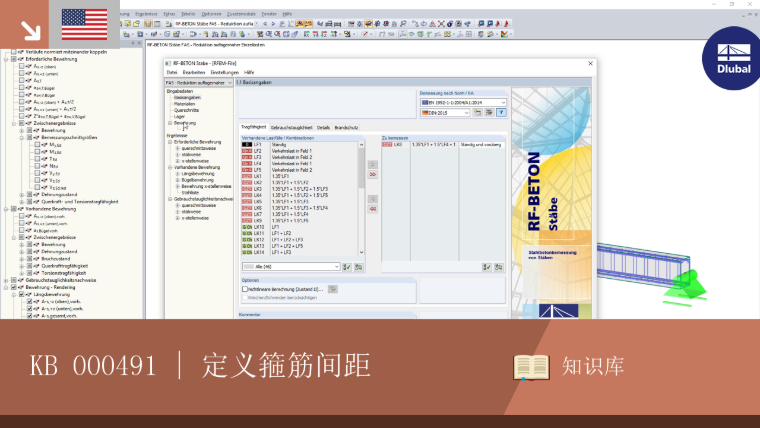The image size is (760, 428).
Task: Enable the Nichtlineare Berechnung checkbox
Action: (245, 289)
